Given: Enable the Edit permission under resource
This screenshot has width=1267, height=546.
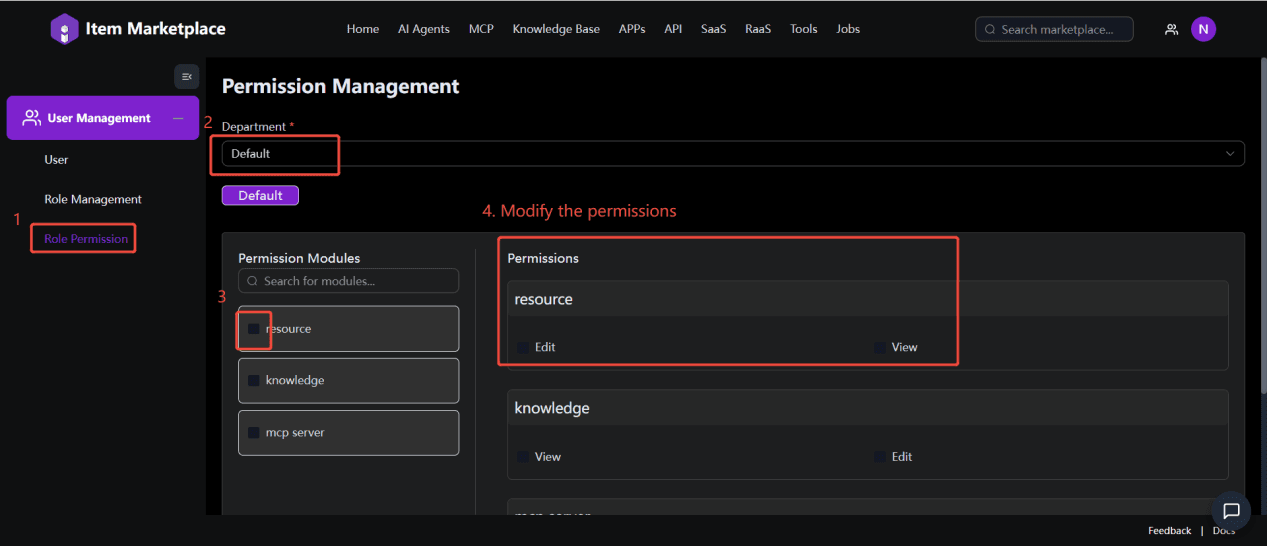Looking at the screenshot, I should click(x=523, y=347).
